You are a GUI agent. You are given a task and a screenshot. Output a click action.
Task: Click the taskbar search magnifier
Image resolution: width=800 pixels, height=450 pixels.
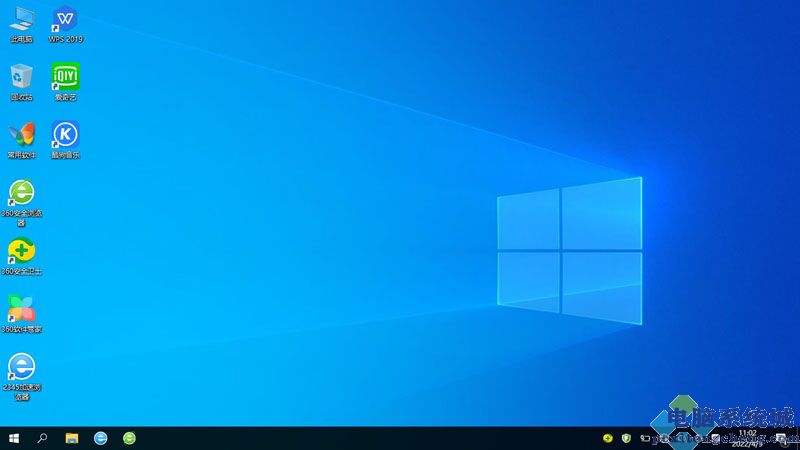[42, 438]
